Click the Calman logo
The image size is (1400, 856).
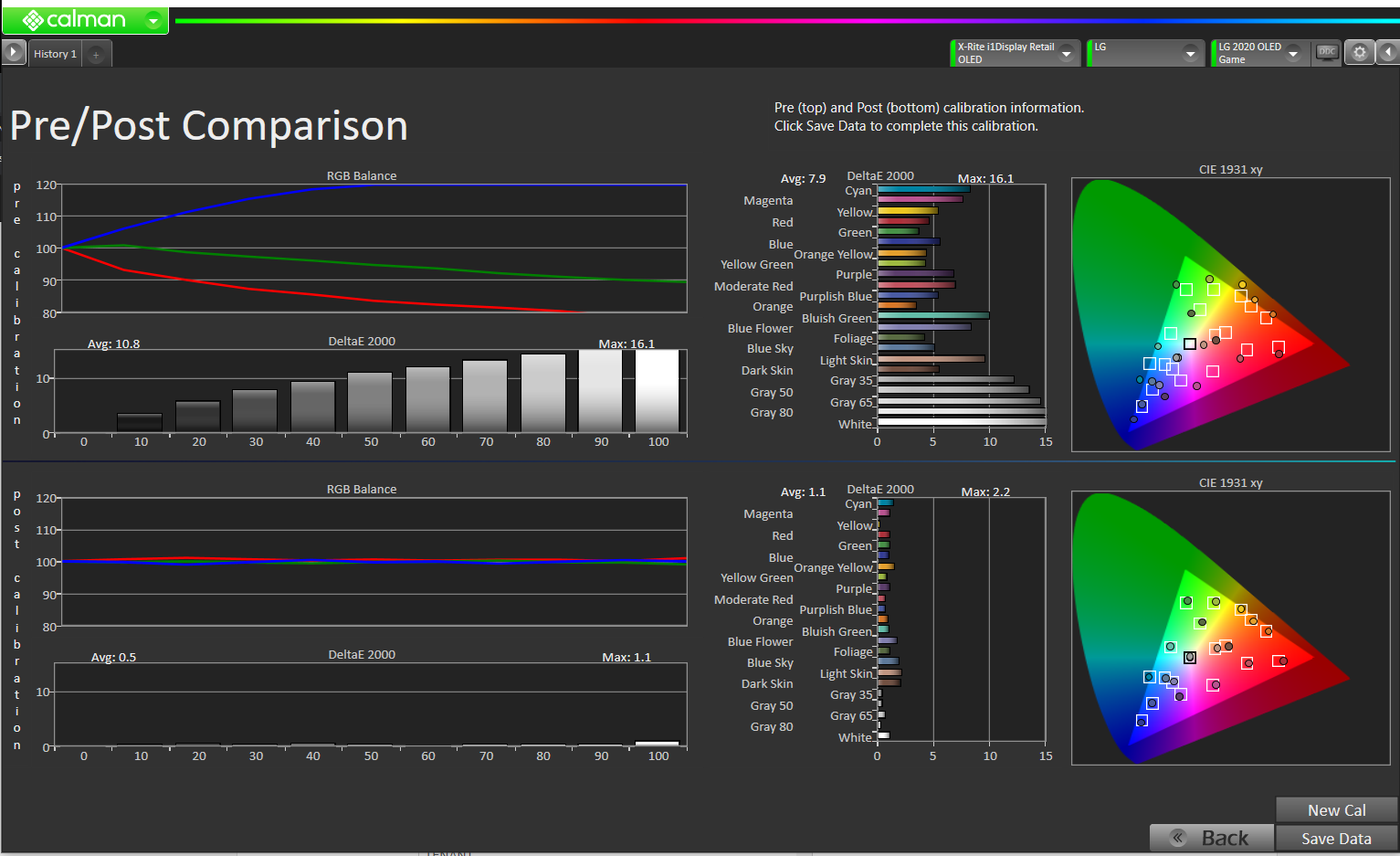pos(73,20)
